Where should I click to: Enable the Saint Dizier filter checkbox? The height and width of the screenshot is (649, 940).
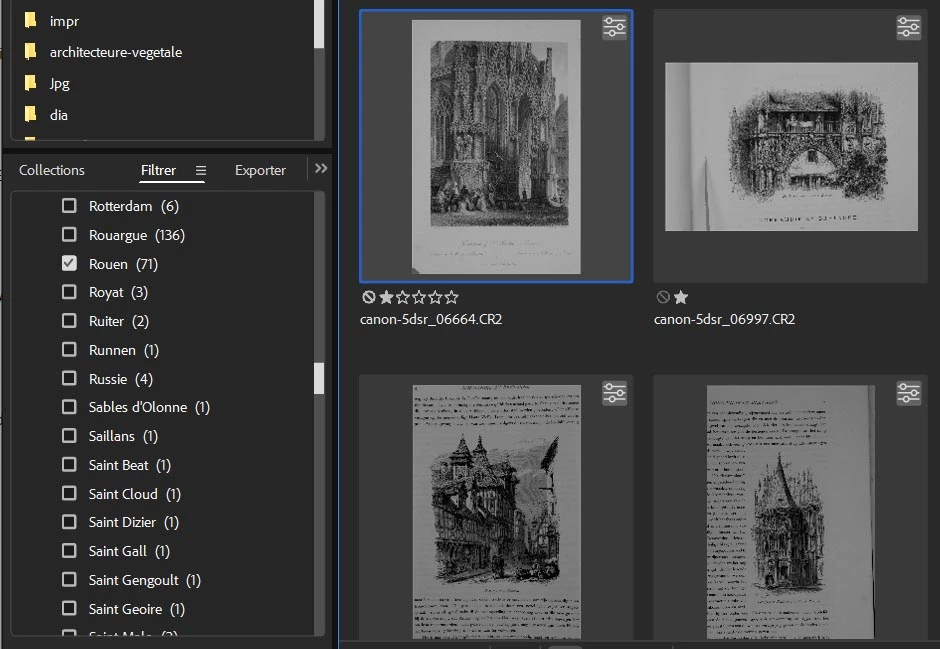[x=69, y=522]
